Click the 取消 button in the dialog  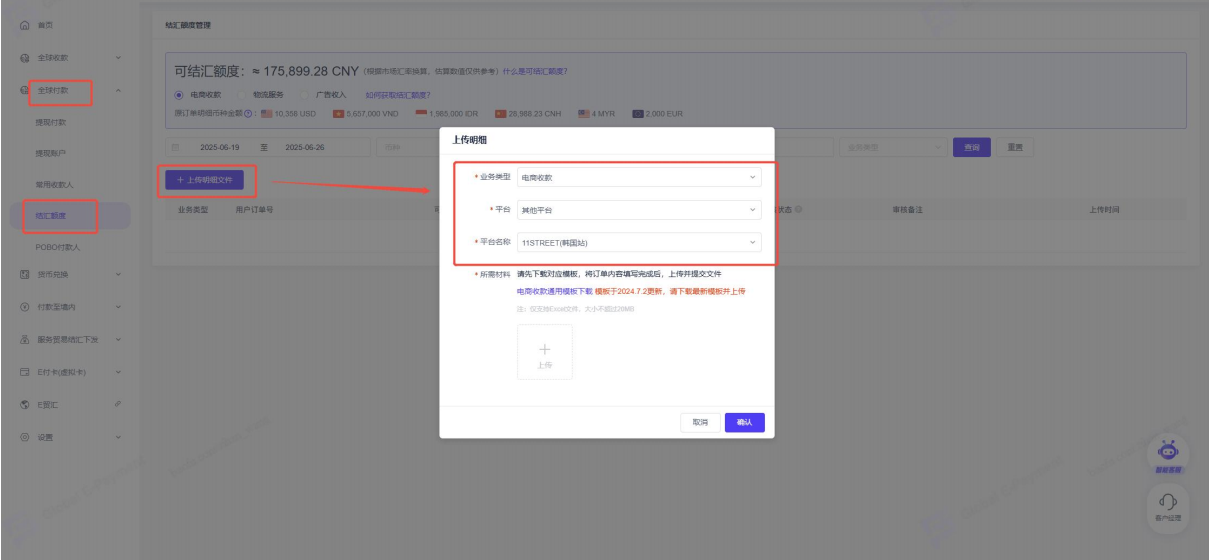click(700, 423)
